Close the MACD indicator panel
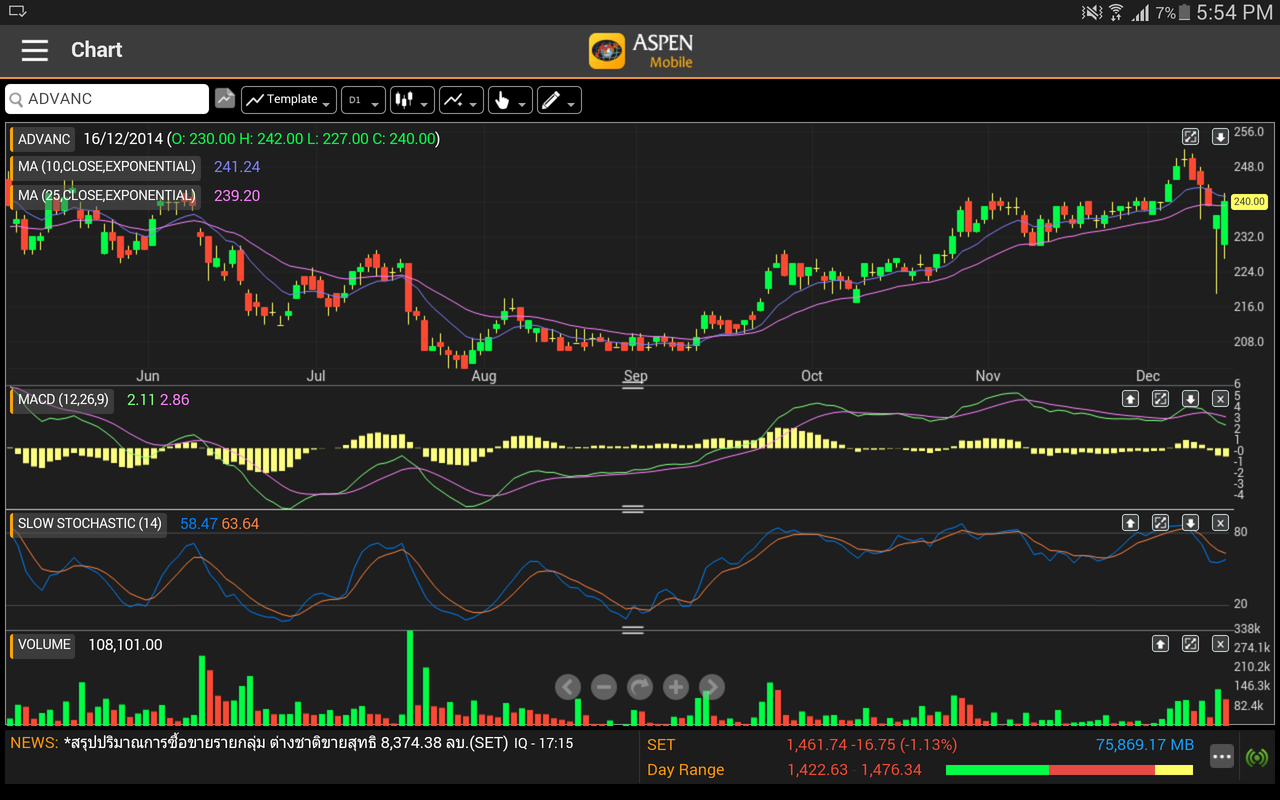 pyautogui.click(x=1220, y=399)
